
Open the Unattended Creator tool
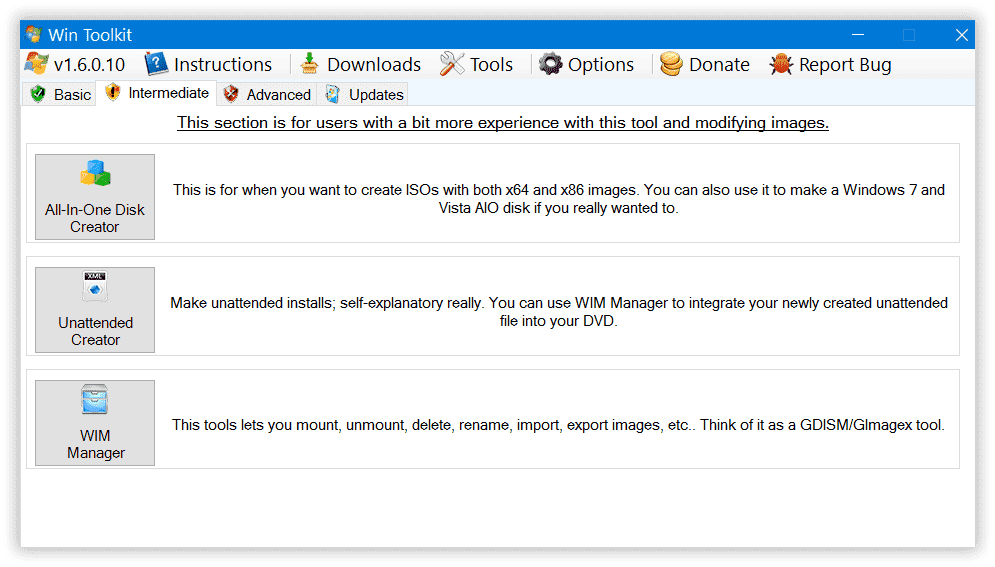95,310
